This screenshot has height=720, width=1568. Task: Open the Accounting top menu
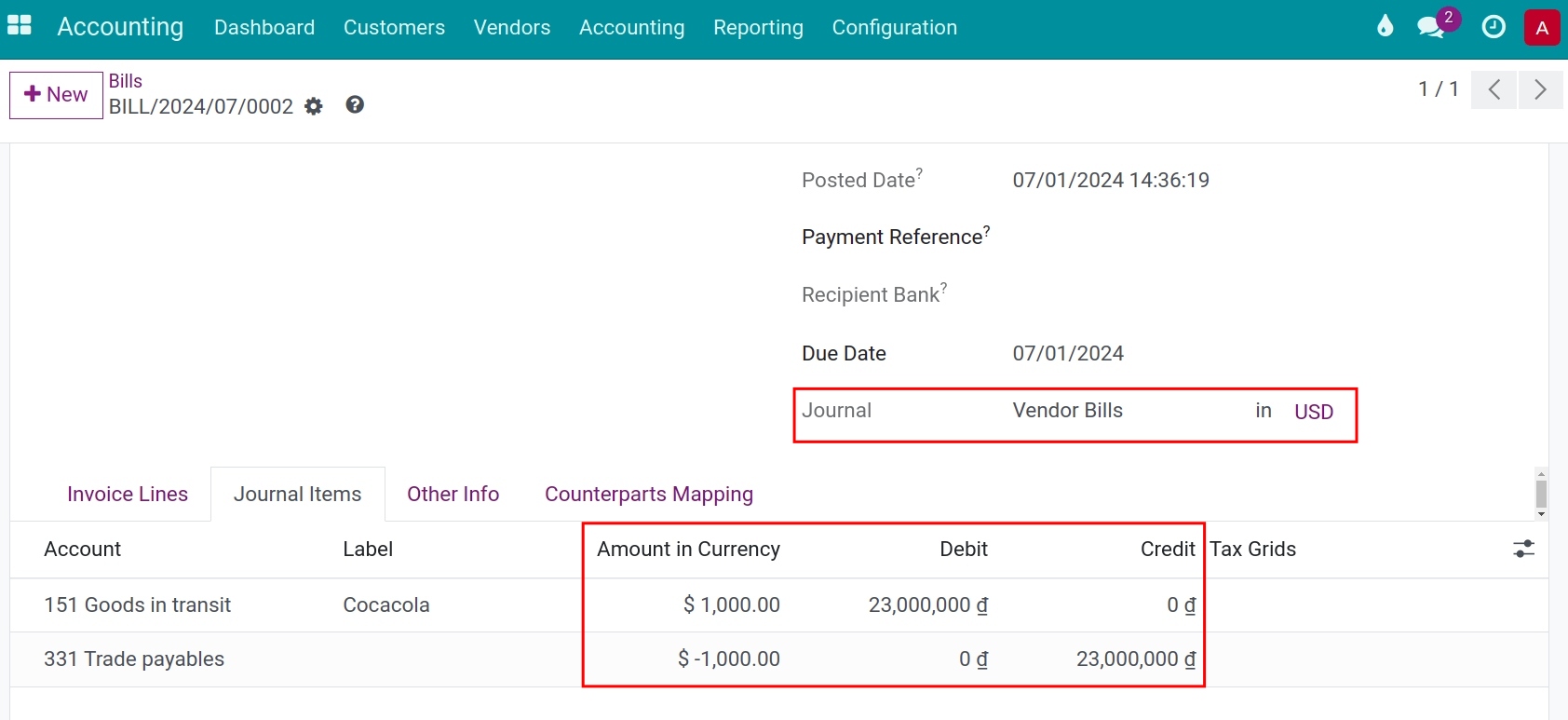pos(631,28)
